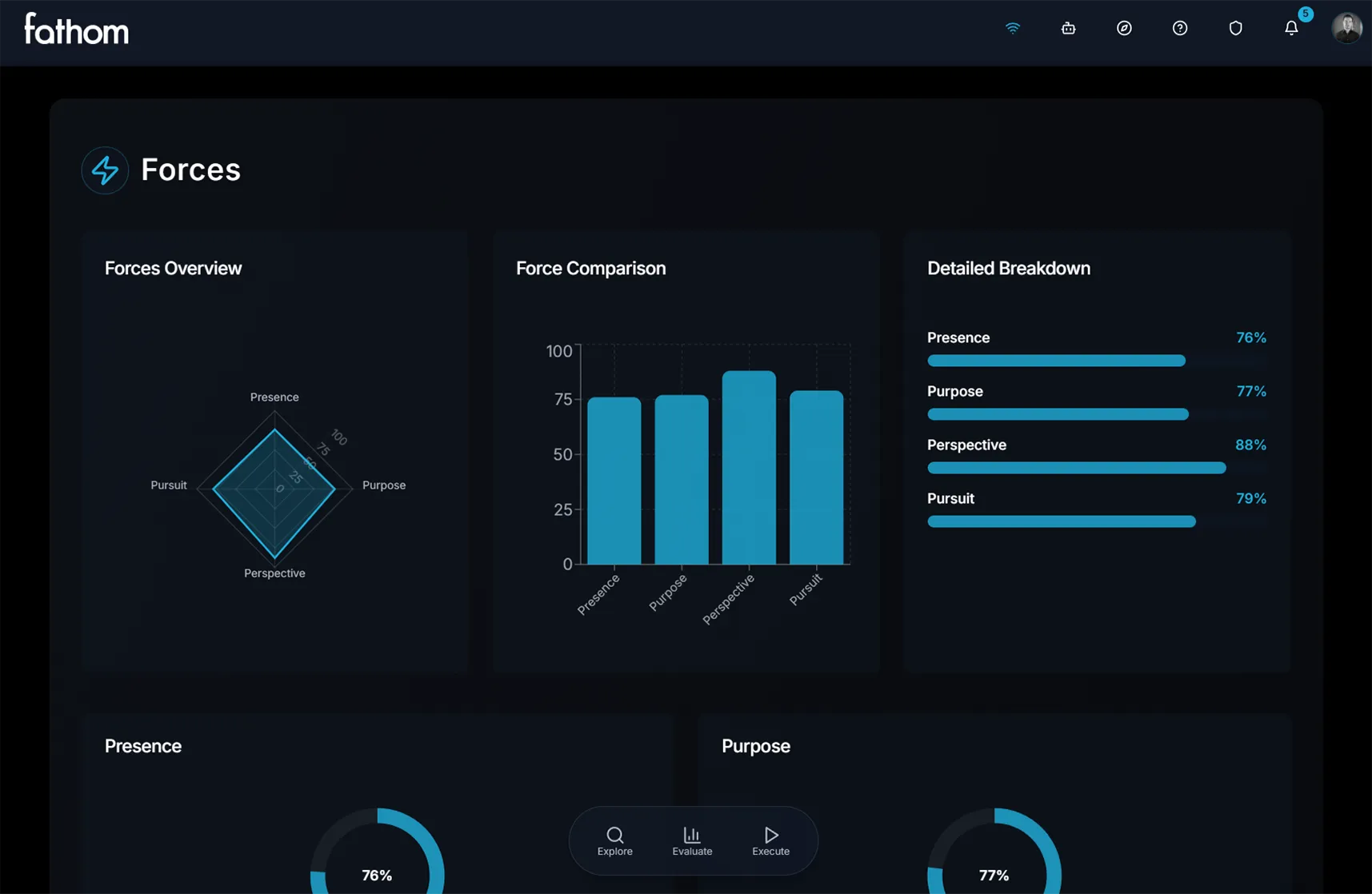Viewport: 1372px width, 894px height.
Task: Click the compass navigation icon
Action: pos(1124,27)
